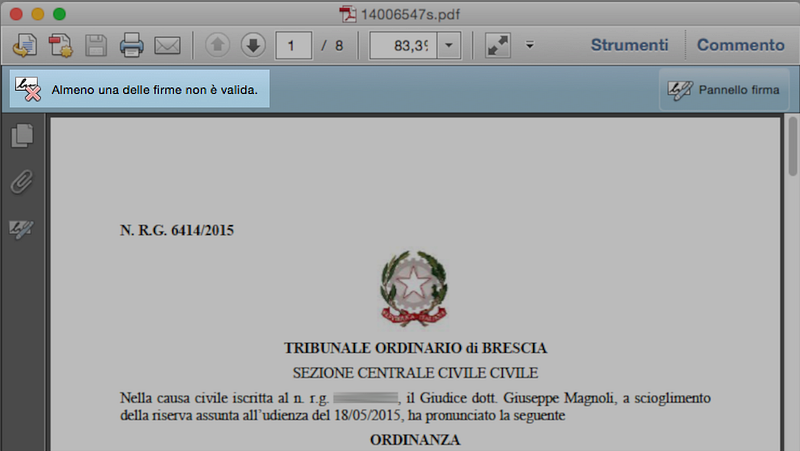This screenshot has height=451, width=800.
Task: Minimize the window with yellow button
Action: pos(38,14)
